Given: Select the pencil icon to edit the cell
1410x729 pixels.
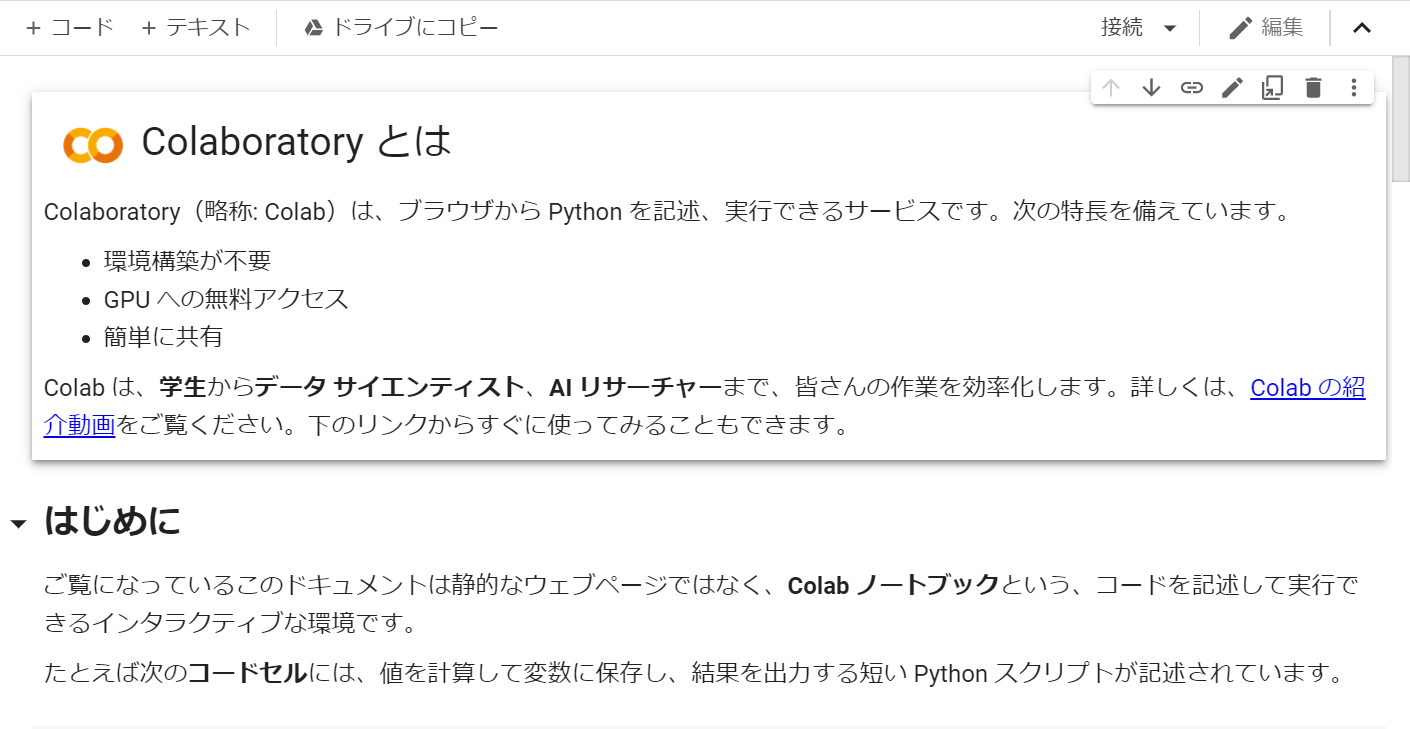Looking at the screenshot, I should tap(1231, 87).
